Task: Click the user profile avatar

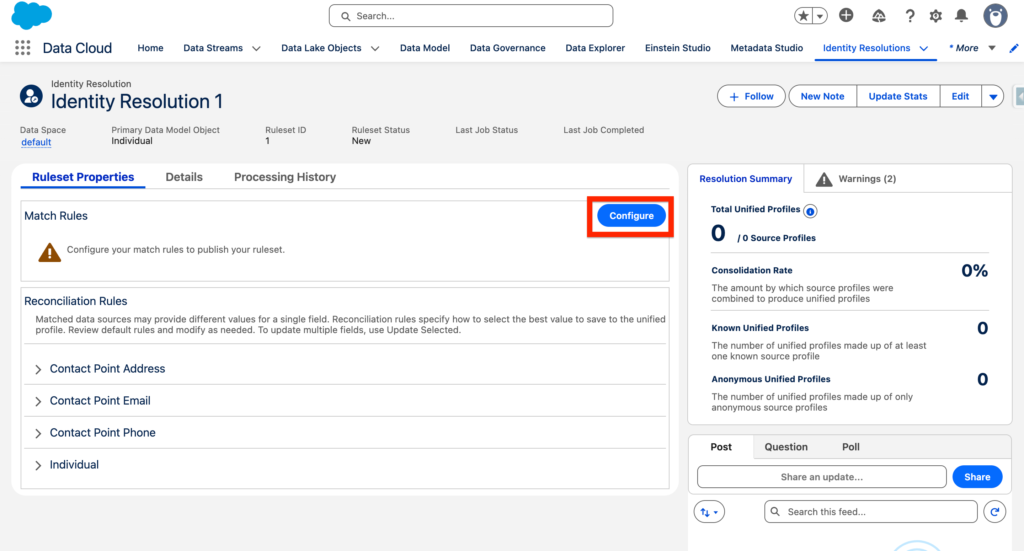Action: tap(995, 16)
